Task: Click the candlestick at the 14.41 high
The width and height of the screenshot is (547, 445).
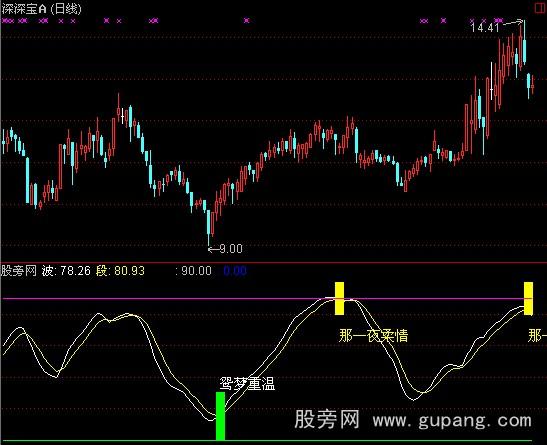Action: [x=524, y=44]
